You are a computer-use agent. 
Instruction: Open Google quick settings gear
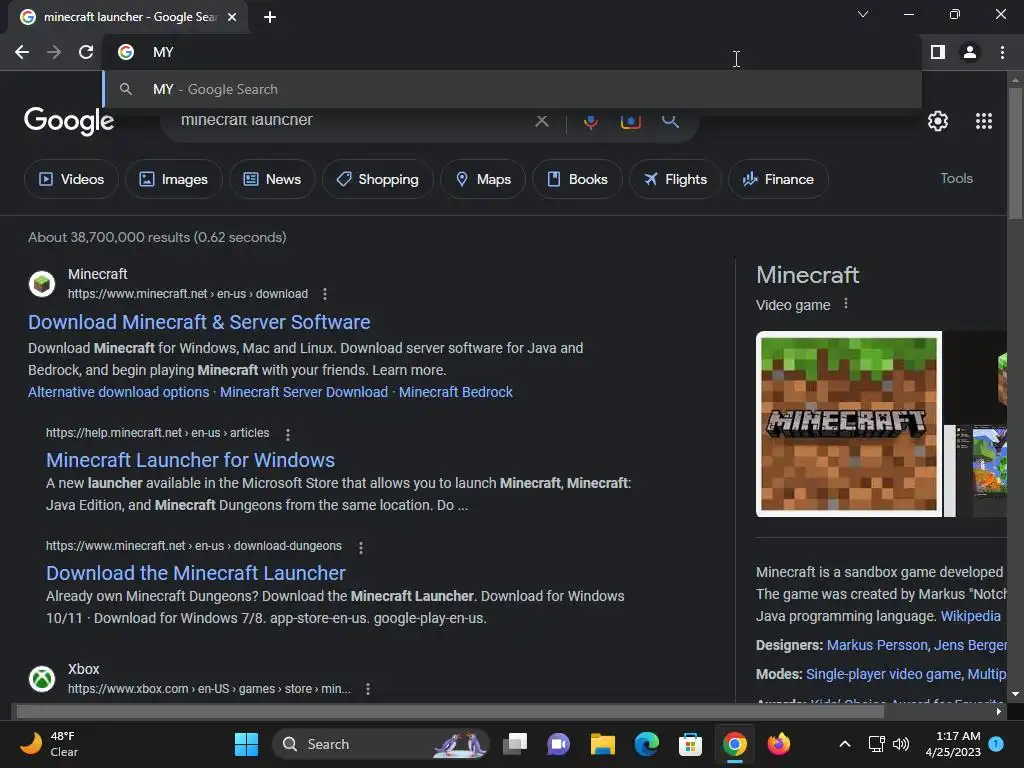tap(938, 121)
